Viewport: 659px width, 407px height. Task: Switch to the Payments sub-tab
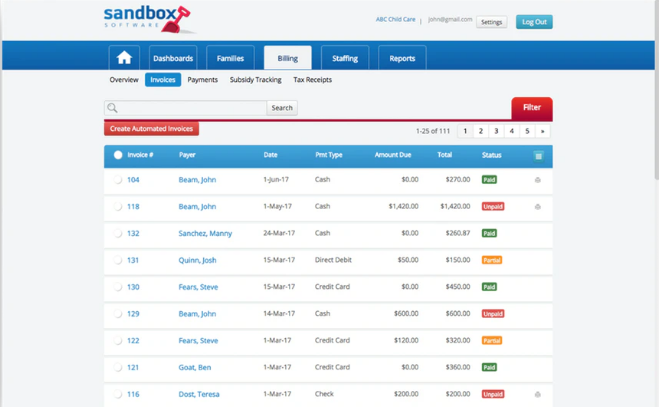click(203, 80)
